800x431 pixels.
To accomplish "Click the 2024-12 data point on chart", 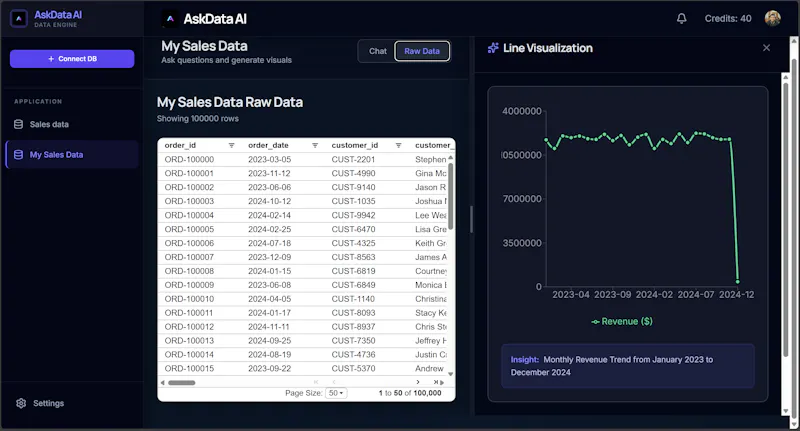I will pyautogui.click(x=738, y=282).
